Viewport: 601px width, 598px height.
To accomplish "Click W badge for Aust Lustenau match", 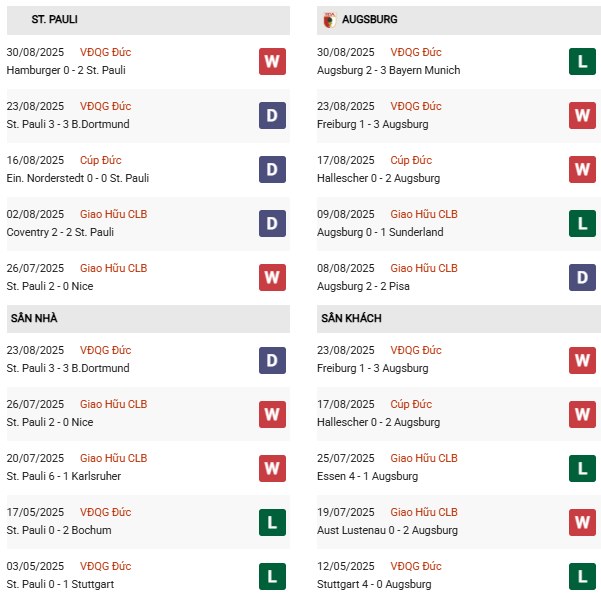I will pos(582,522).
